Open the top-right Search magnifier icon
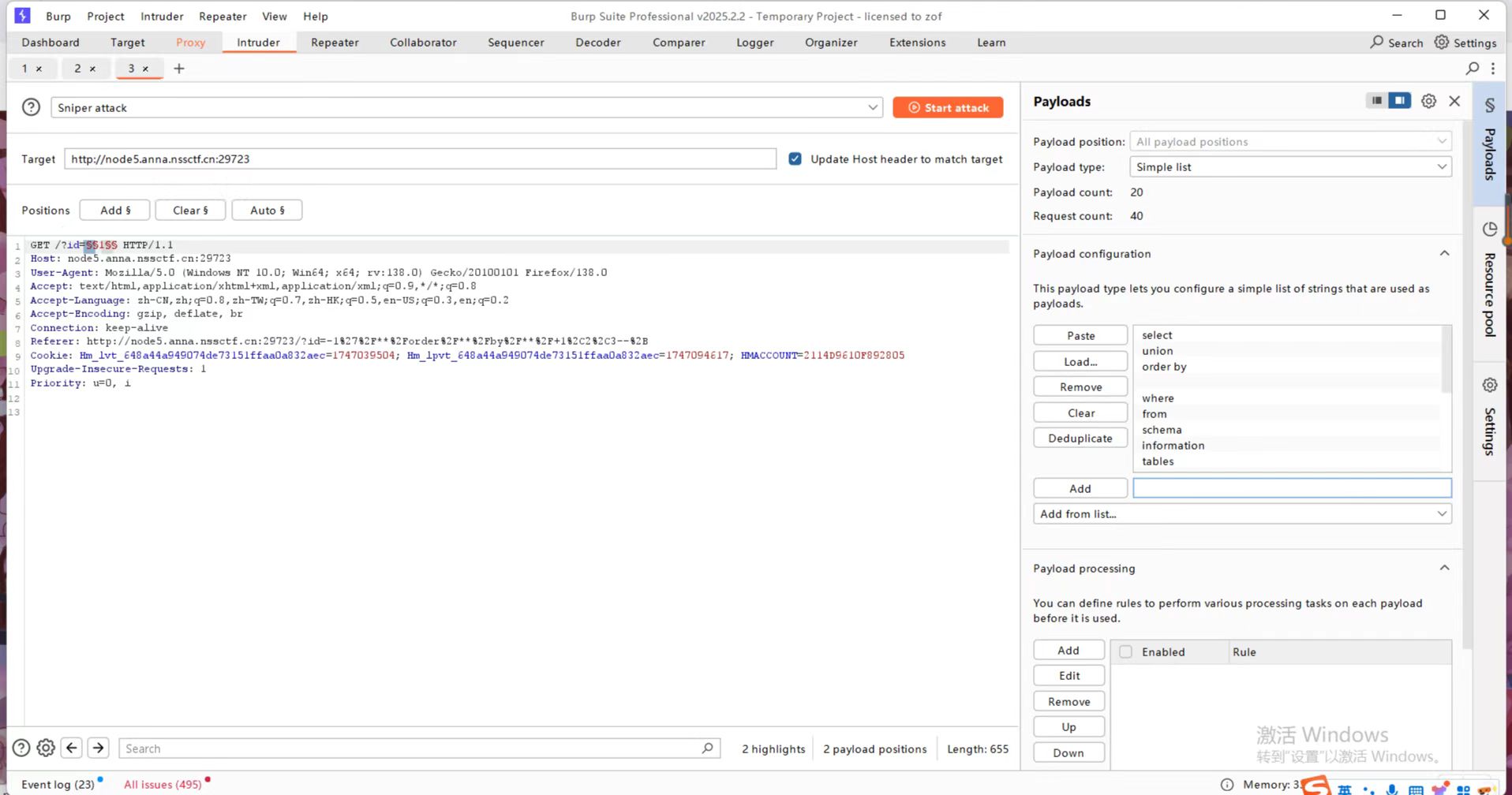Screen dimensions: 1512x795 click(x=1377, y=42)
